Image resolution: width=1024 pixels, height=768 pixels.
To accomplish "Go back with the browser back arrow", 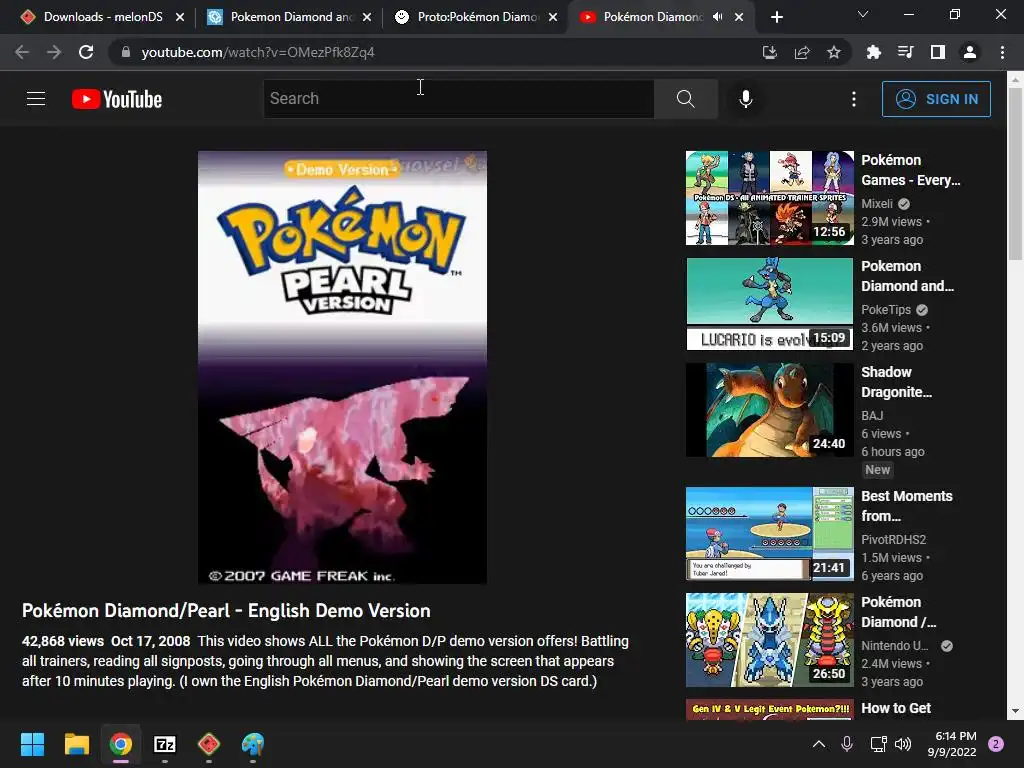I will [22, 52].
